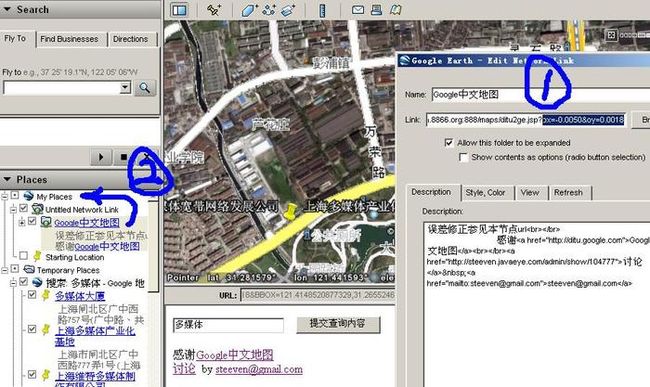Open the Ruler measuring tool
650x387 pixels.
323,10
